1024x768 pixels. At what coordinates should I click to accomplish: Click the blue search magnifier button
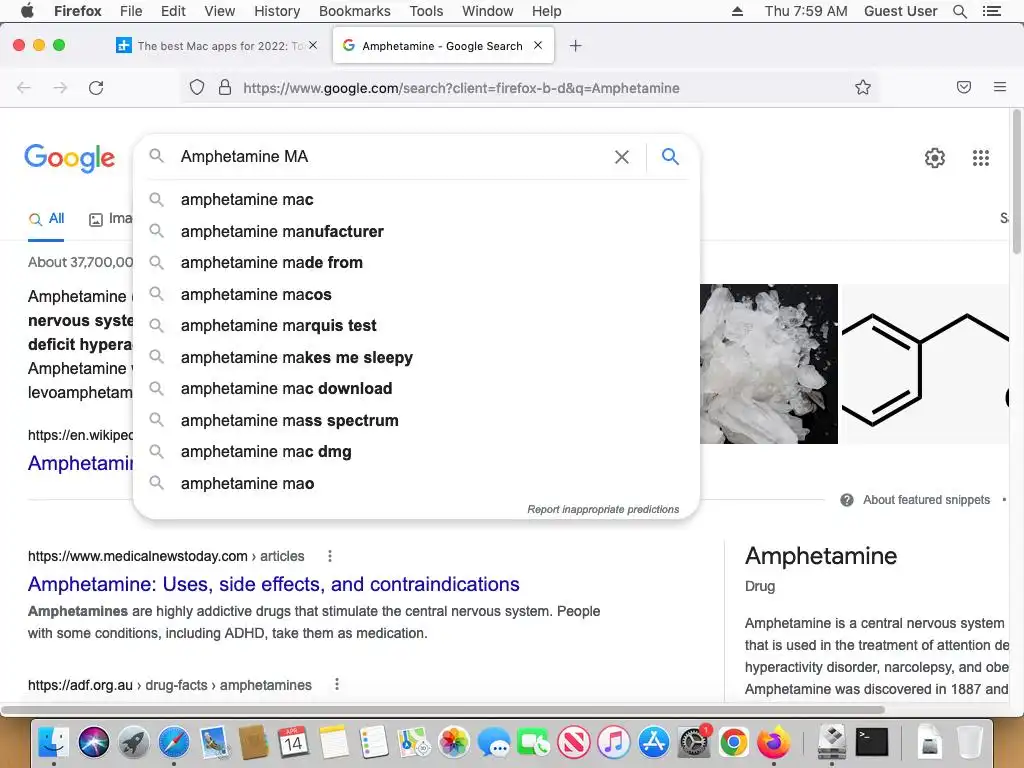point(670,157)
